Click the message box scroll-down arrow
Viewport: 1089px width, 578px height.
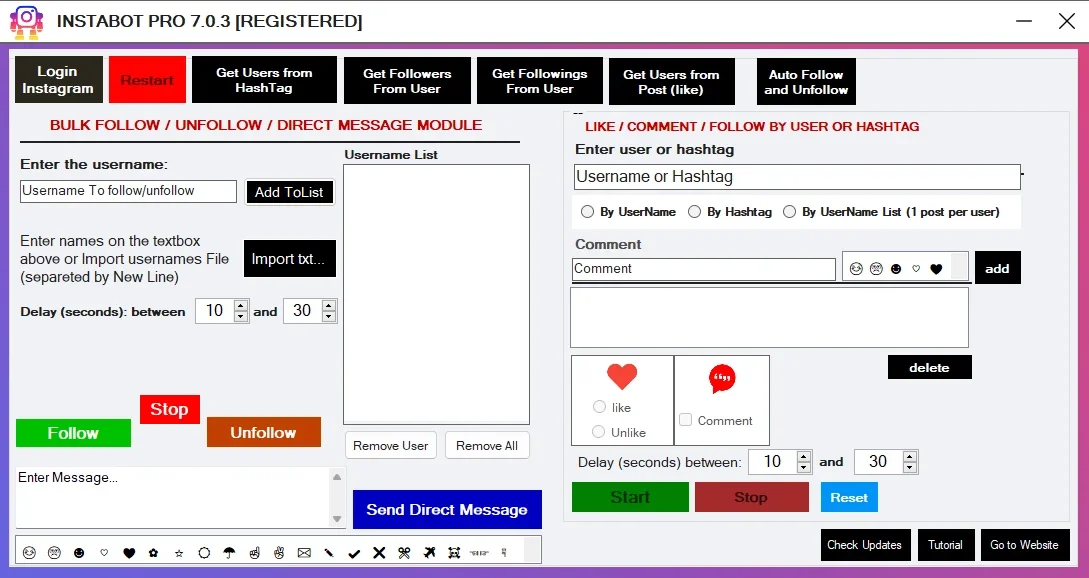tap(337, 519)
